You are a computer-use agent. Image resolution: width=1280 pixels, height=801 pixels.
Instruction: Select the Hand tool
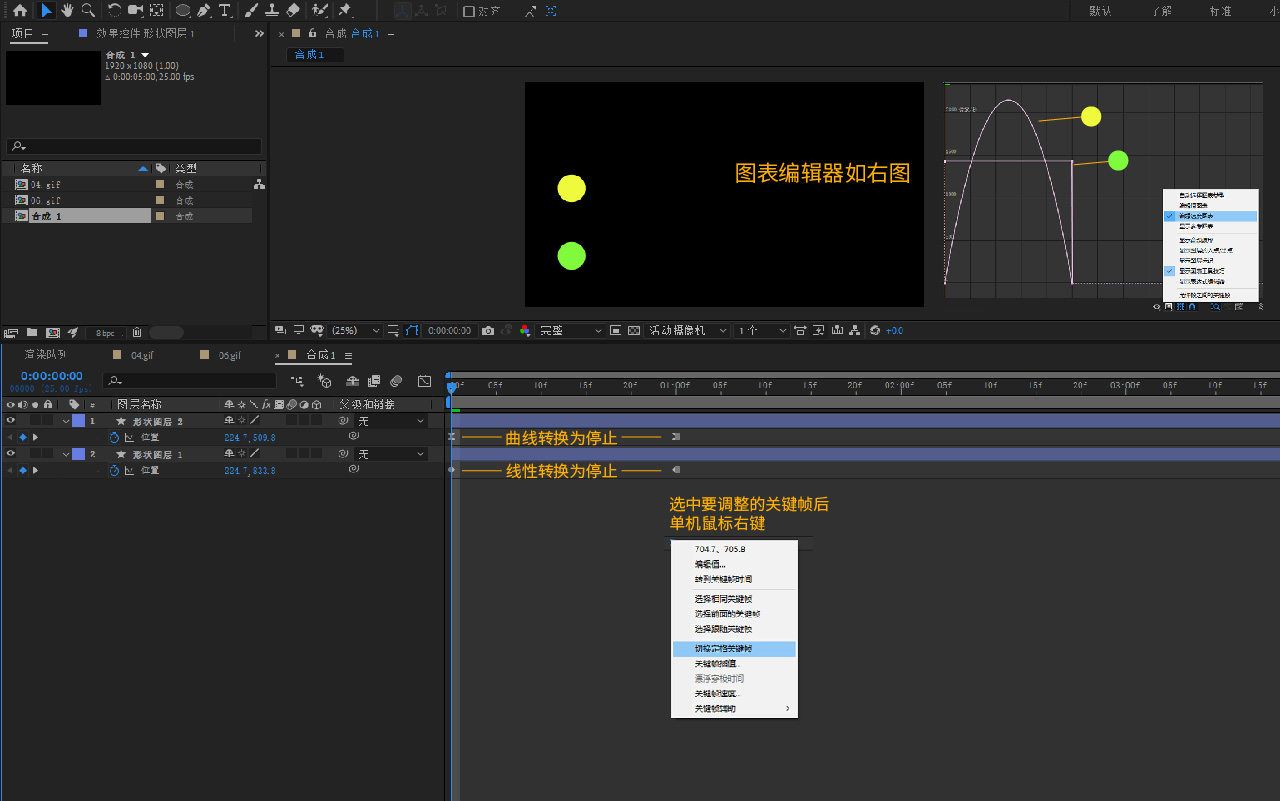[67, 10]
